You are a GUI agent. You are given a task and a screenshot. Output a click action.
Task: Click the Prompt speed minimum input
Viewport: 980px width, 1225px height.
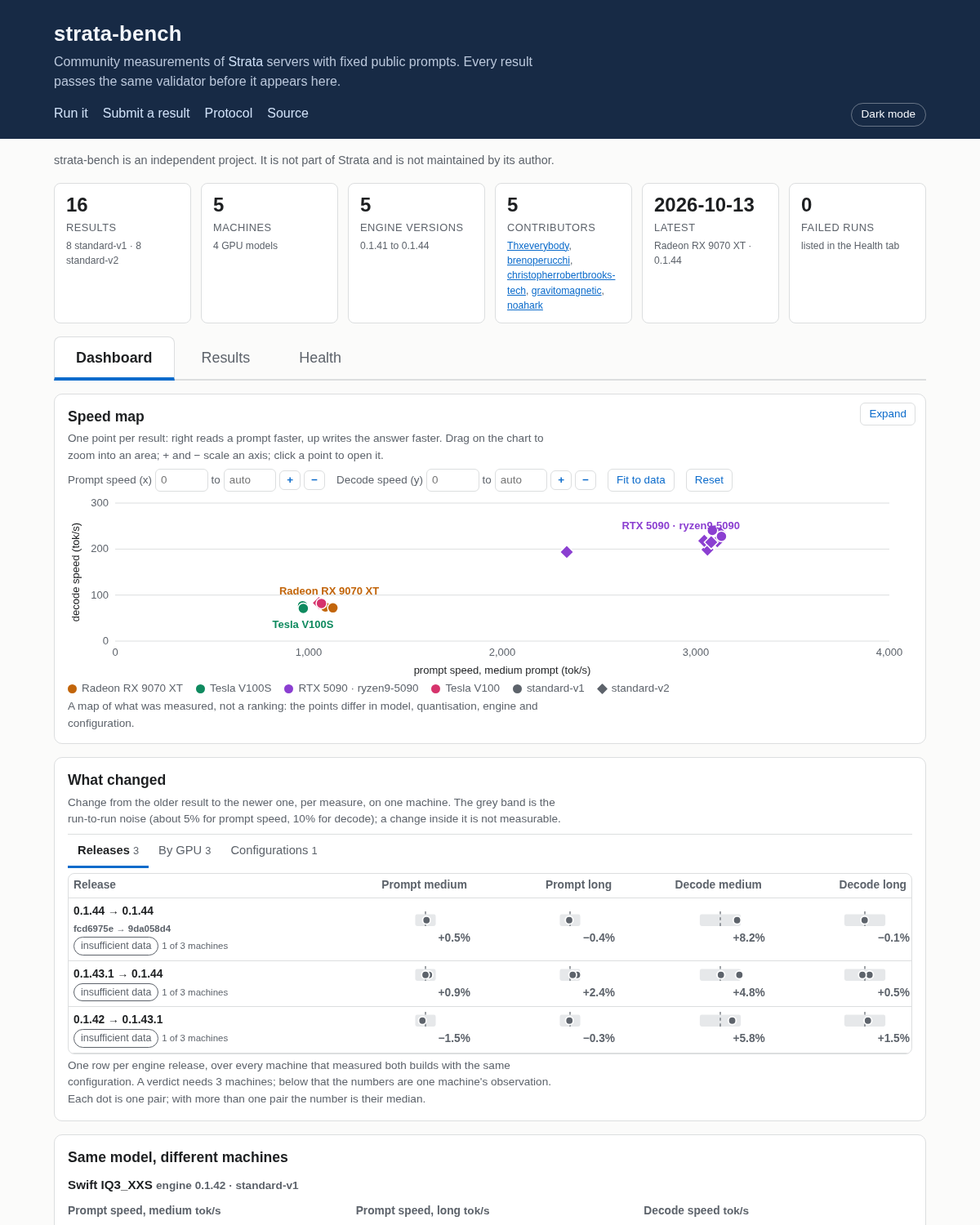[181, 480]
